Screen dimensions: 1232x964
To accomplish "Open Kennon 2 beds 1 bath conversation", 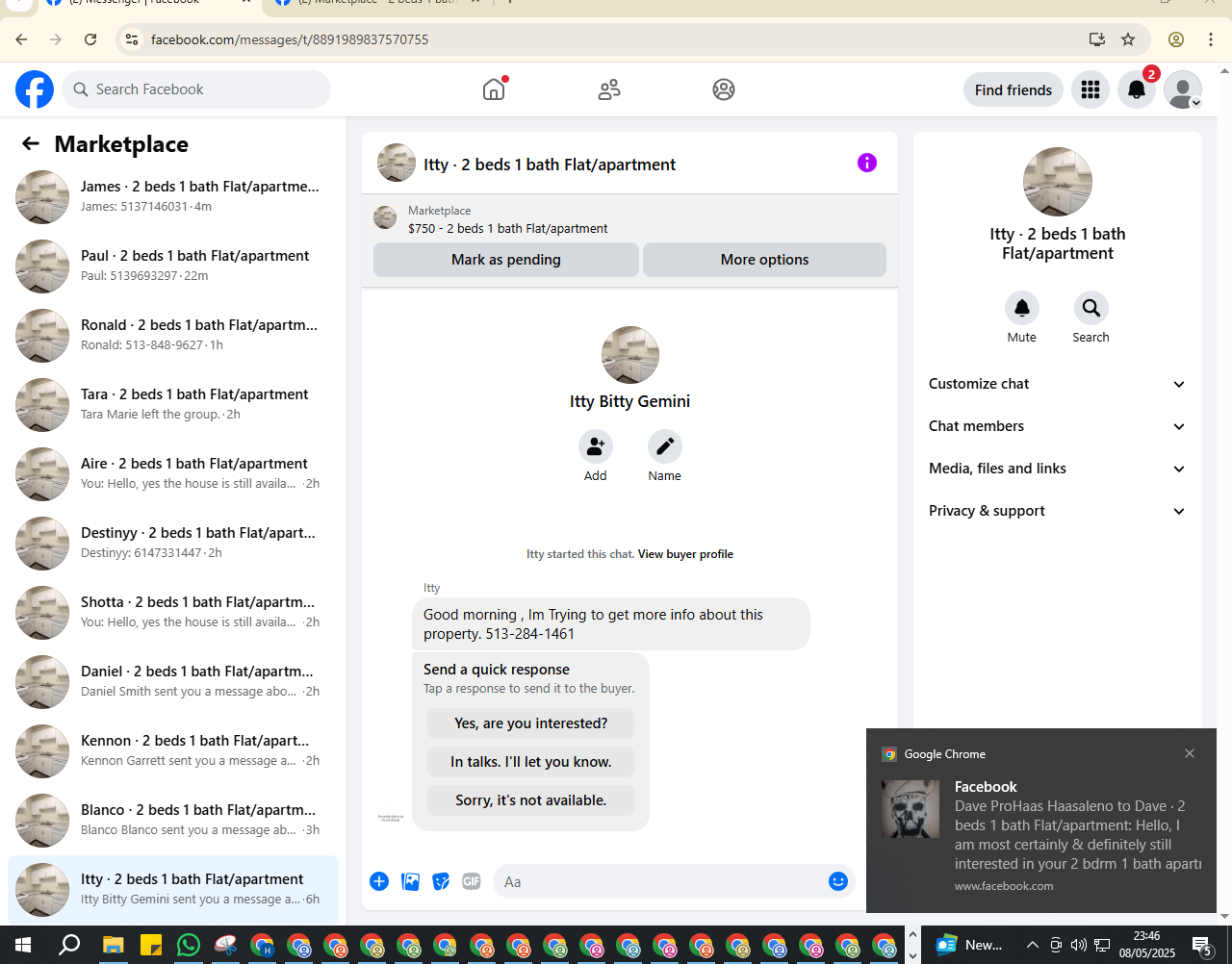I will coord(173,750).
